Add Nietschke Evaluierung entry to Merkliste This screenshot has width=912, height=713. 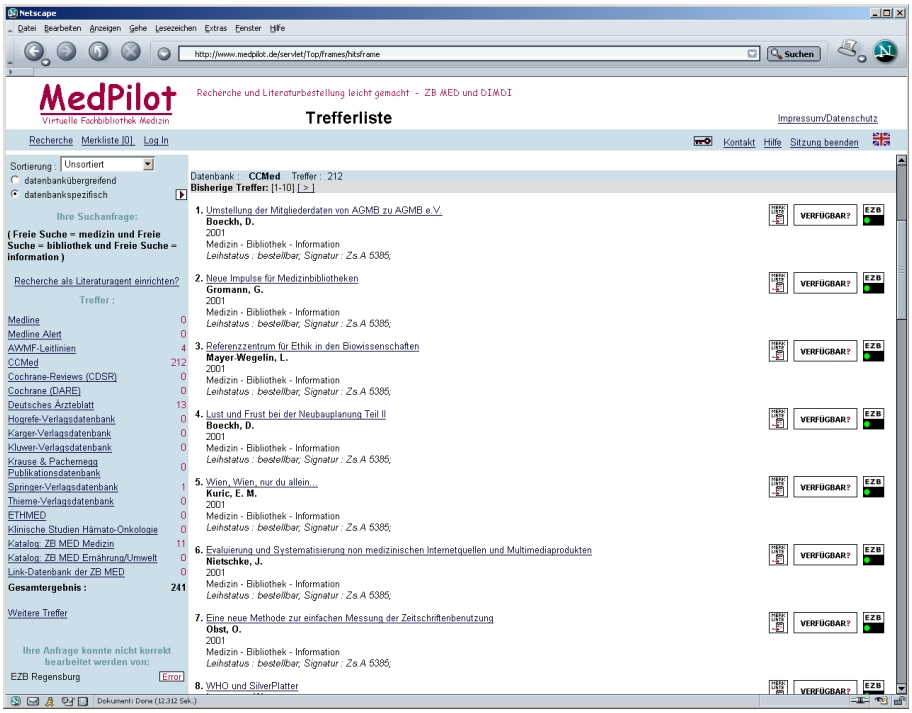[x=778, y=555]
